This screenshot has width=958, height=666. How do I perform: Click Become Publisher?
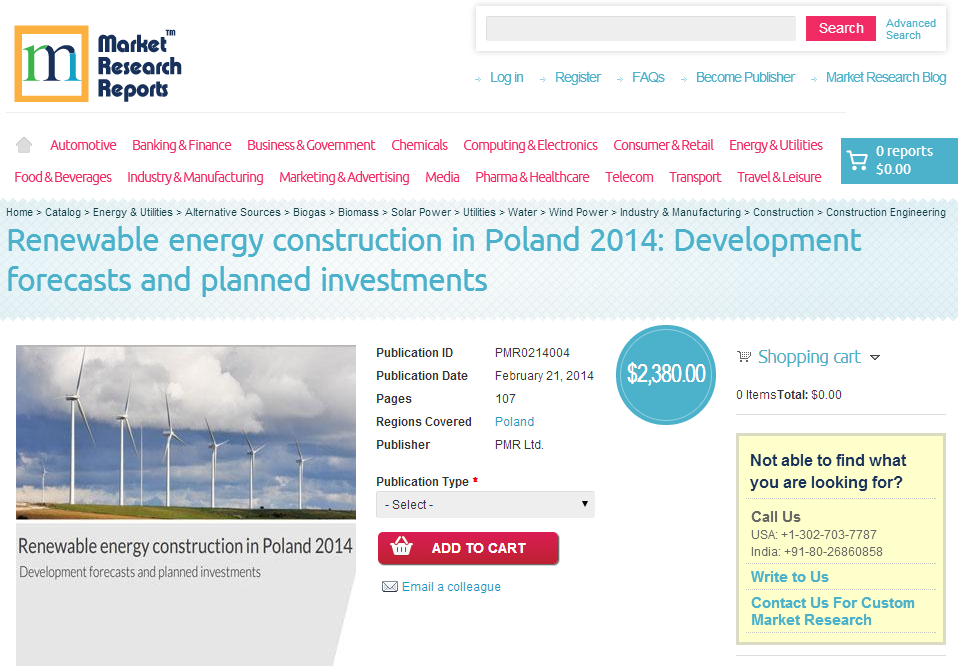click(x=745, y=78)
